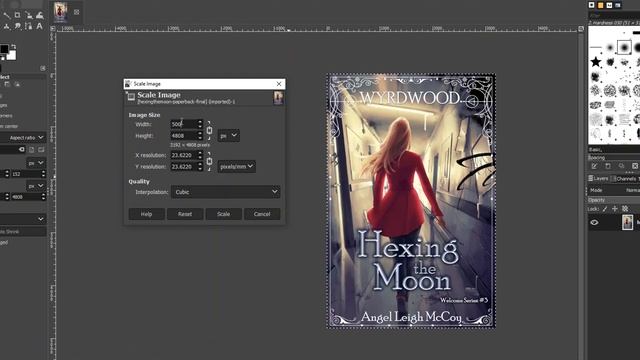The width and height of the screenshot is (640, 360).
Task: Select the Unified Transform tool in toolbox
Action: point(29,15)
